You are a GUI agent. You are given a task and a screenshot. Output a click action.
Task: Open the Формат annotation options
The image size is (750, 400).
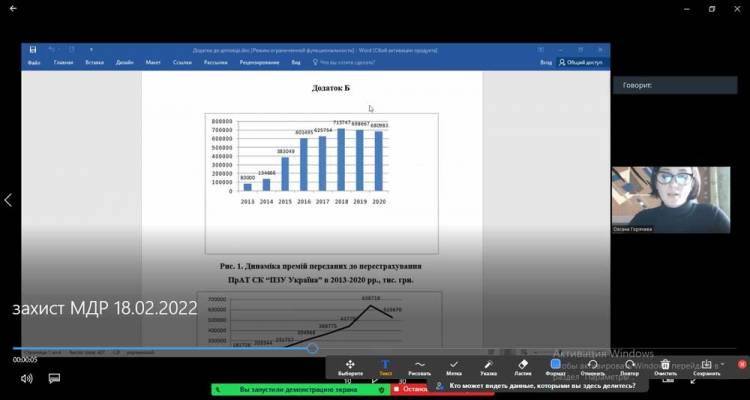tap(556, 367)
